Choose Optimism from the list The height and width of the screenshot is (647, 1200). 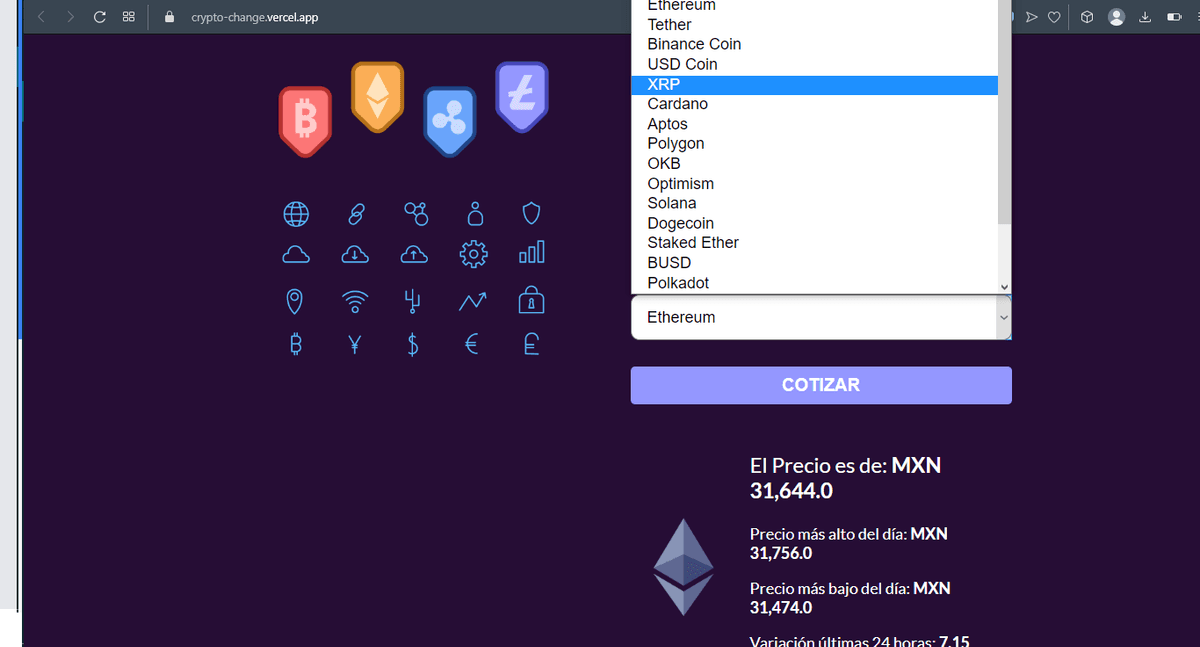coord(814,184)
